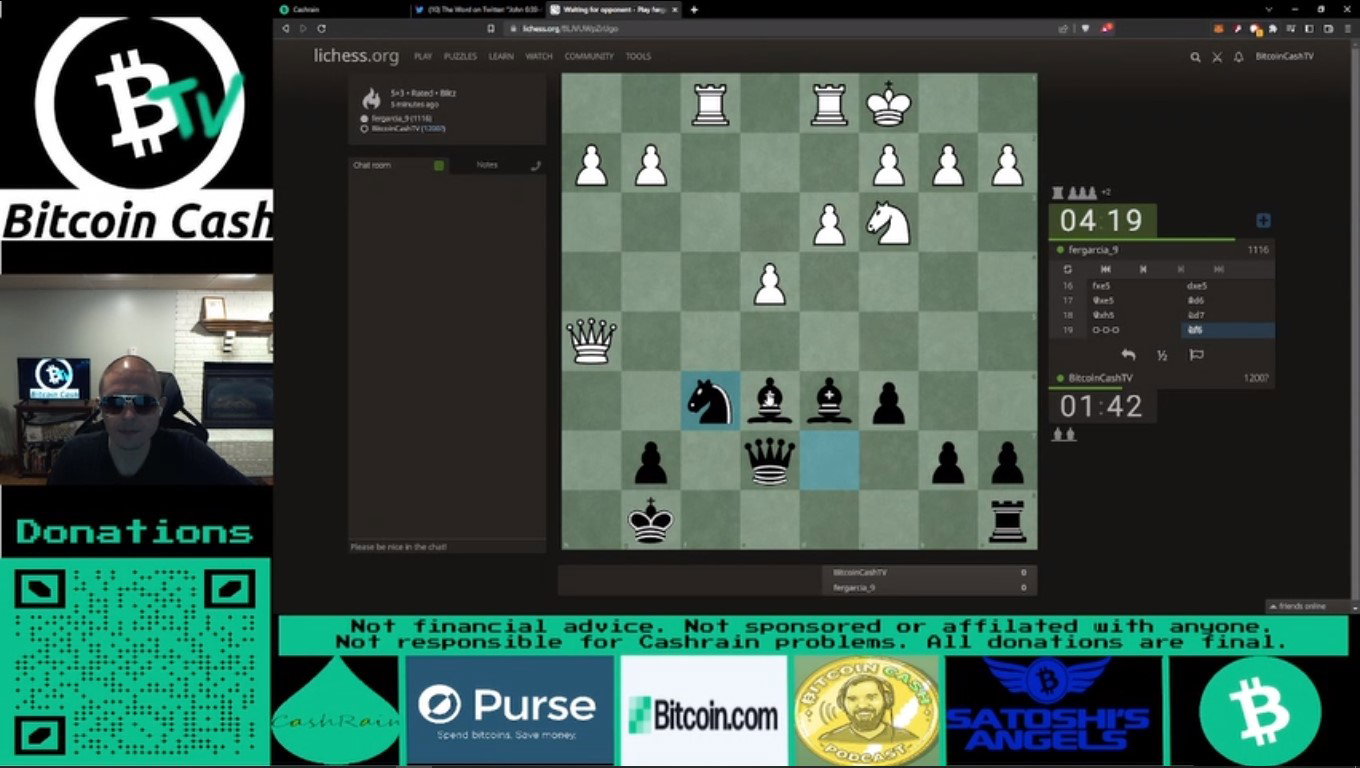
Task: Propose a takeback with the arrow icon
Action: (1128, 355)
